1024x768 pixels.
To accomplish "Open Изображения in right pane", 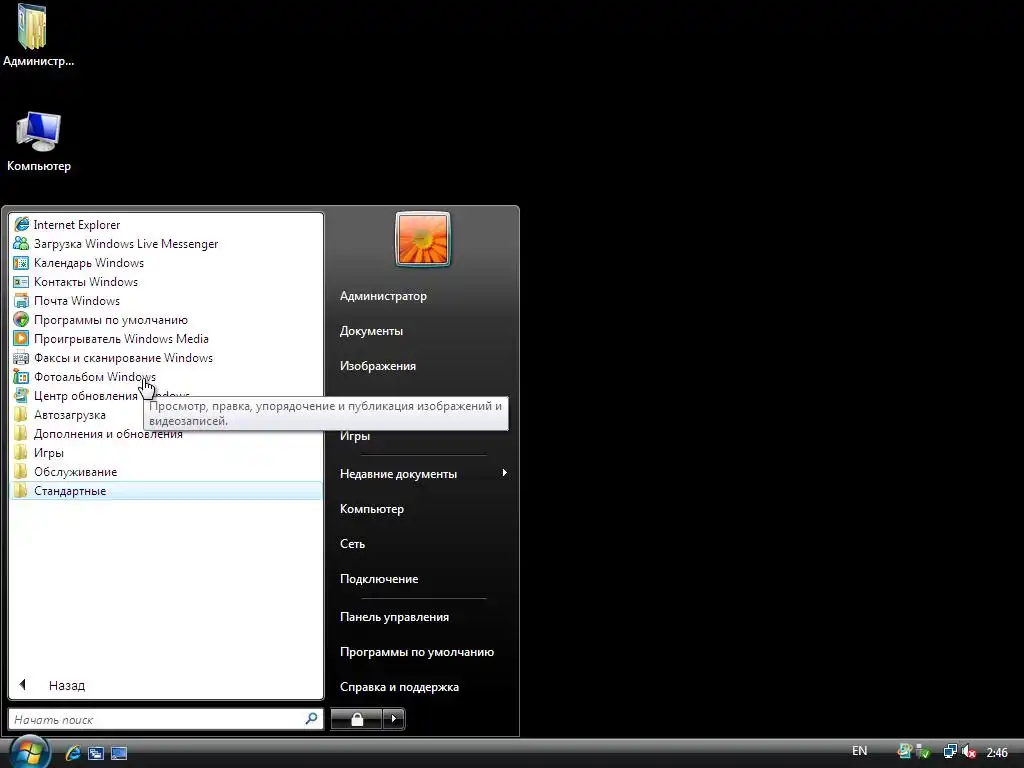I will [x=377, y=366].
